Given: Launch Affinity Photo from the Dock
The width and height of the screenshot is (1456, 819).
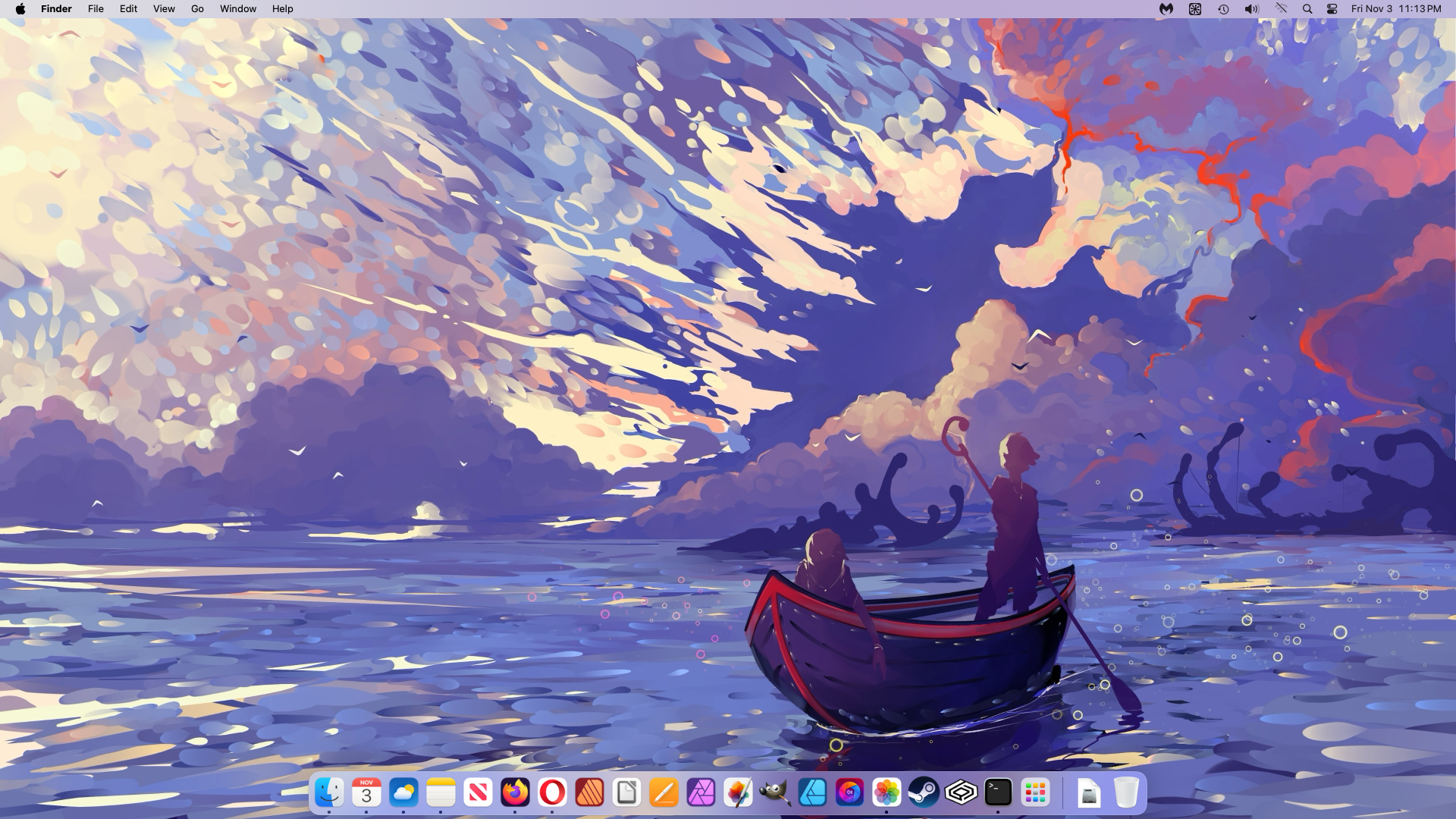Looking at the screenshot, I should click(x=701, y=793).
